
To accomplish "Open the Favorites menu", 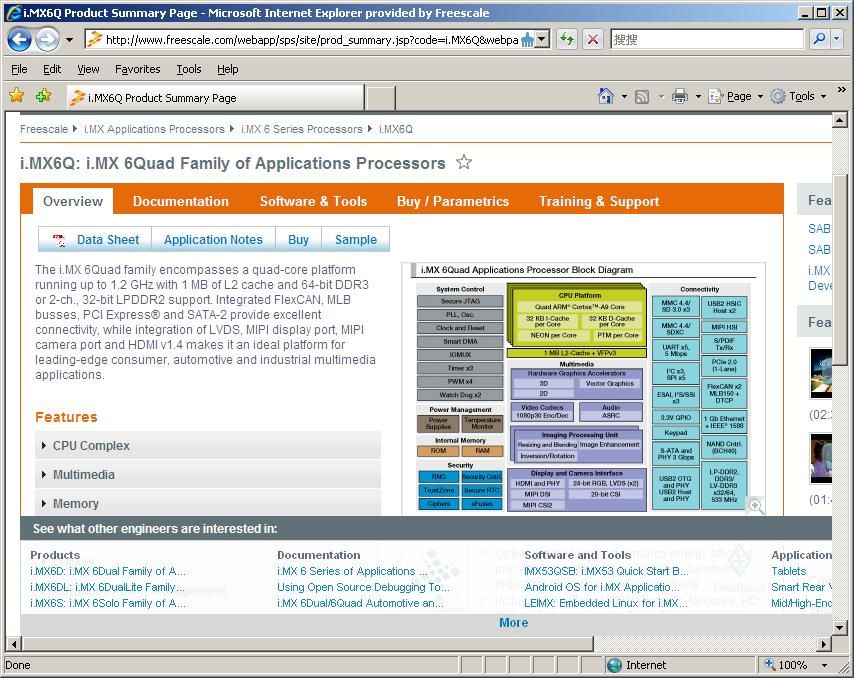I will click(x=137, y=69).
